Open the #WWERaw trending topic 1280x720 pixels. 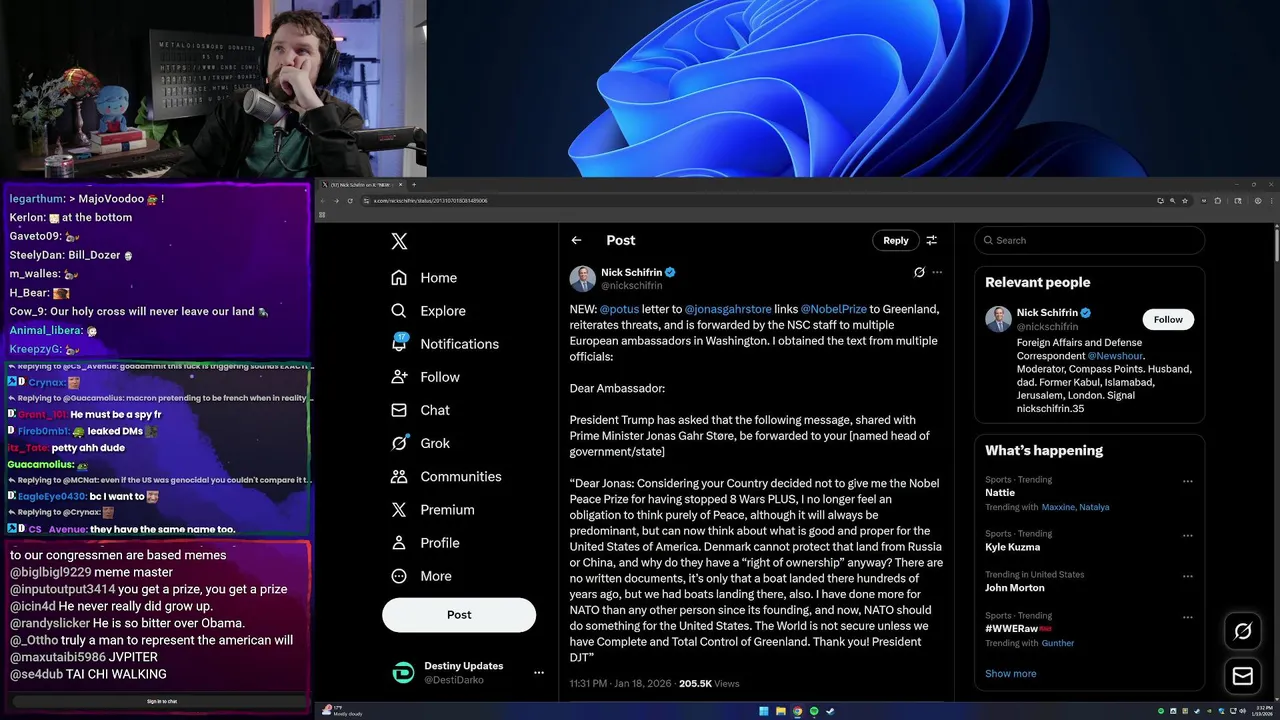pos(1018,629)
